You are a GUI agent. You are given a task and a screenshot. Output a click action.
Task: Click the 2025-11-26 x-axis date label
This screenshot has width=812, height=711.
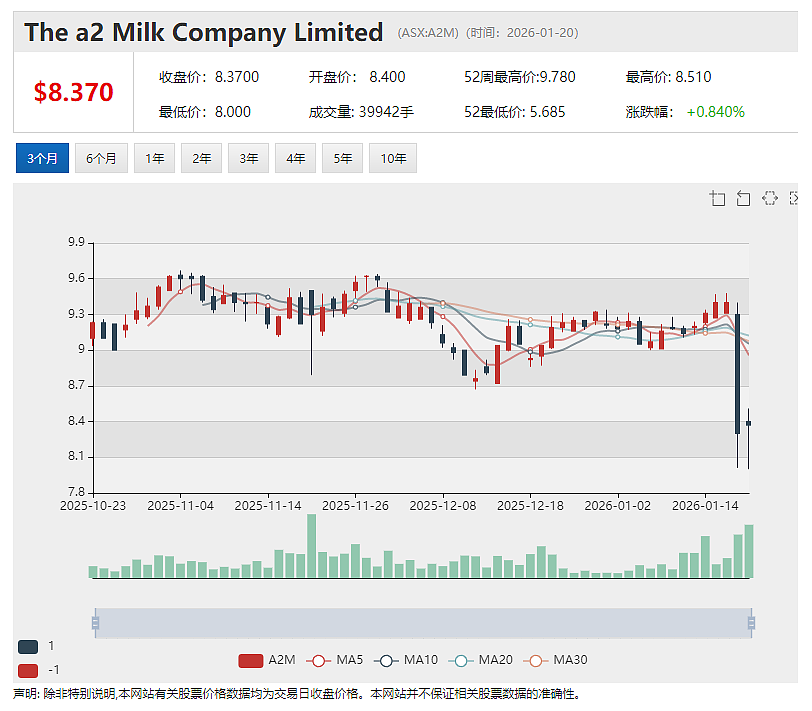point(355,506)
